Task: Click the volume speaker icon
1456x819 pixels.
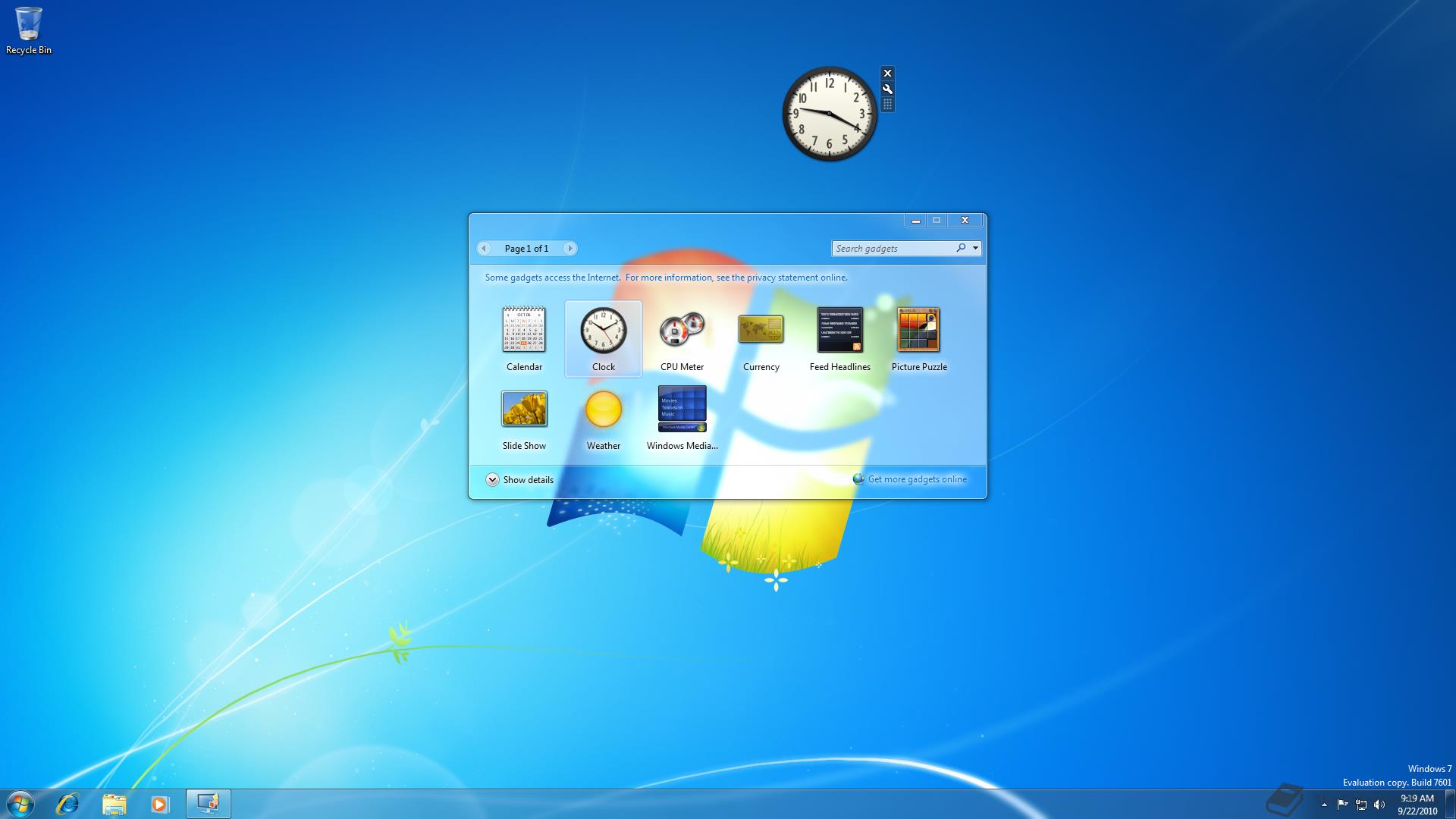Action: pyautogui.click(x=1379, y=805)
